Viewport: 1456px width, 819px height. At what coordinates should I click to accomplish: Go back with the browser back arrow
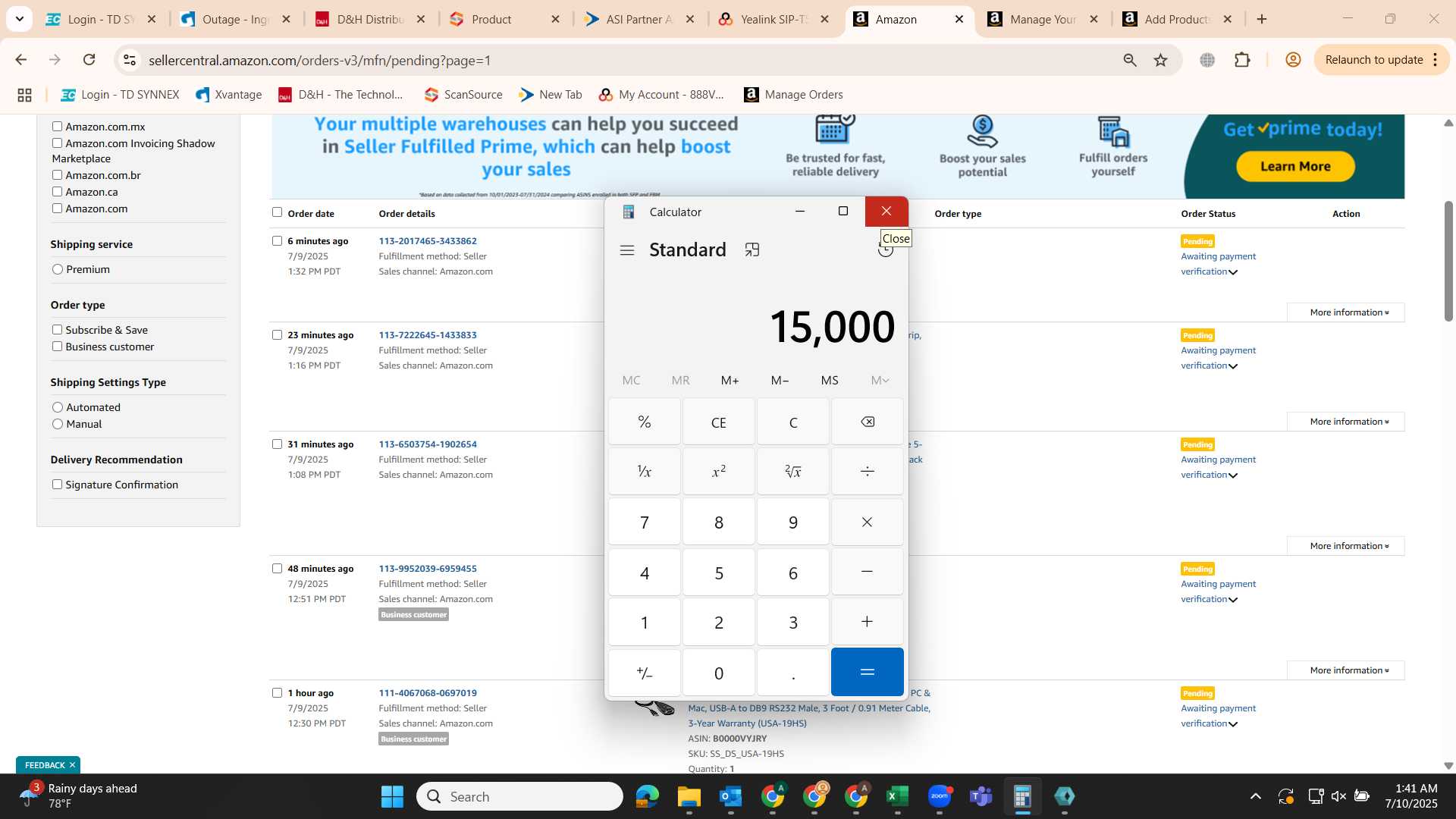[20, 60]
